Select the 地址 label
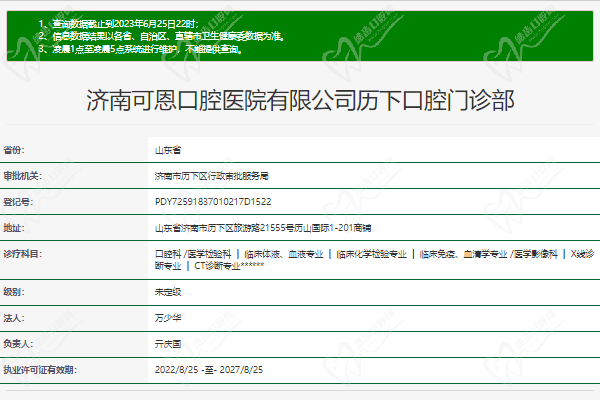Screen dimensions: 600x400 (14, 228)
